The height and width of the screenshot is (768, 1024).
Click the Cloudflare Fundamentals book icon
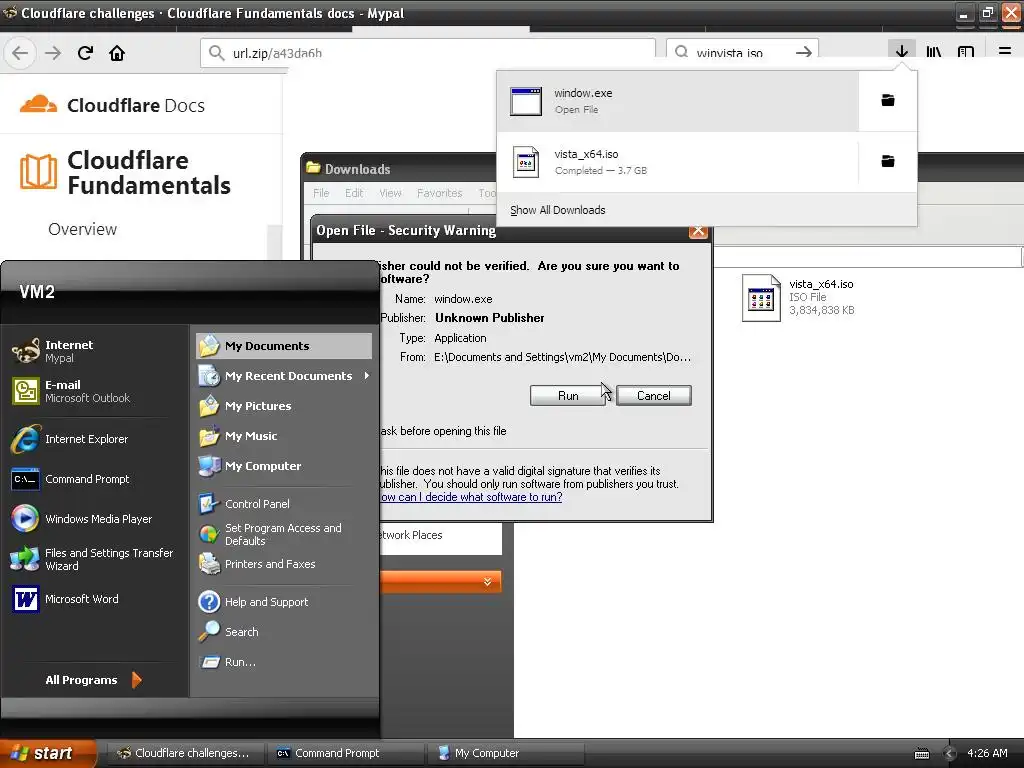click(38, 172)
